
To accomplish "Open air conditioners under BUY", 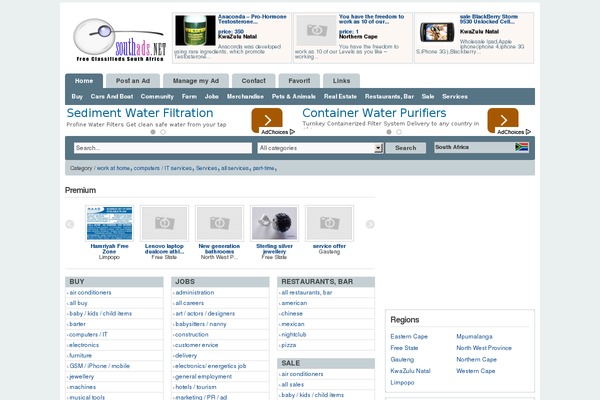I will coord(90,292).
